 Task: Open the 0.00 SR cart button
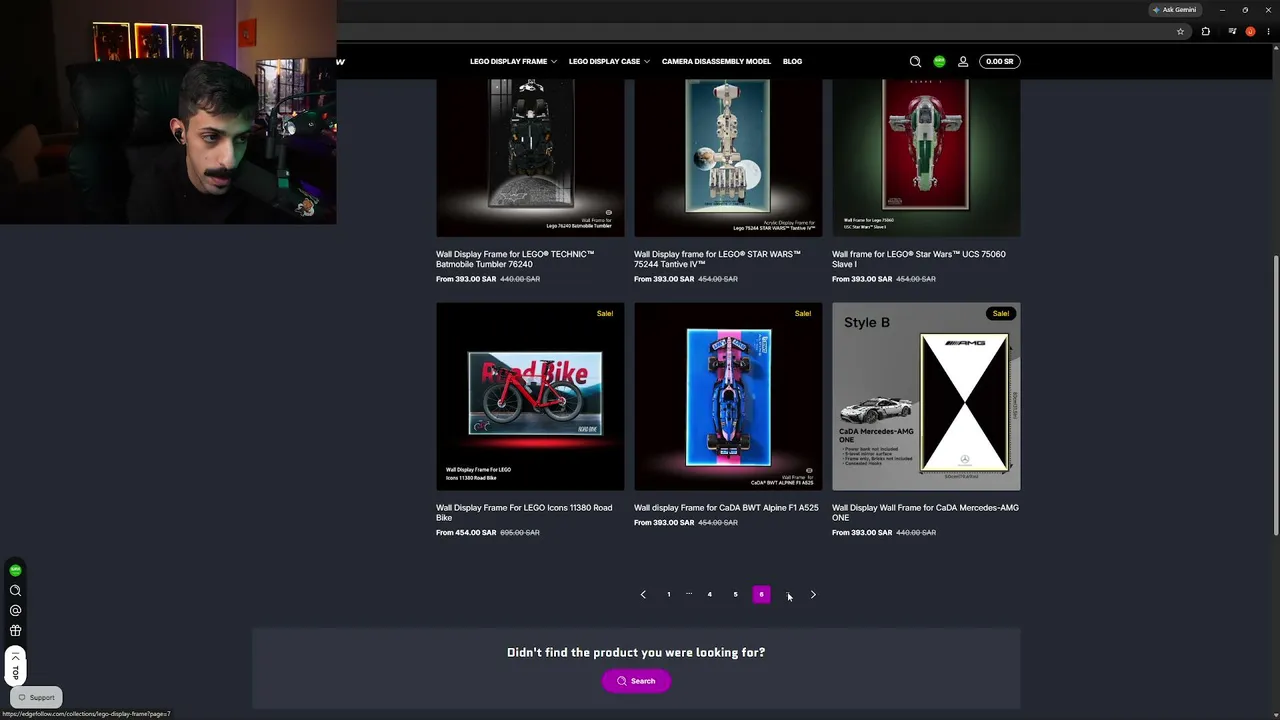tap(999, 61)
